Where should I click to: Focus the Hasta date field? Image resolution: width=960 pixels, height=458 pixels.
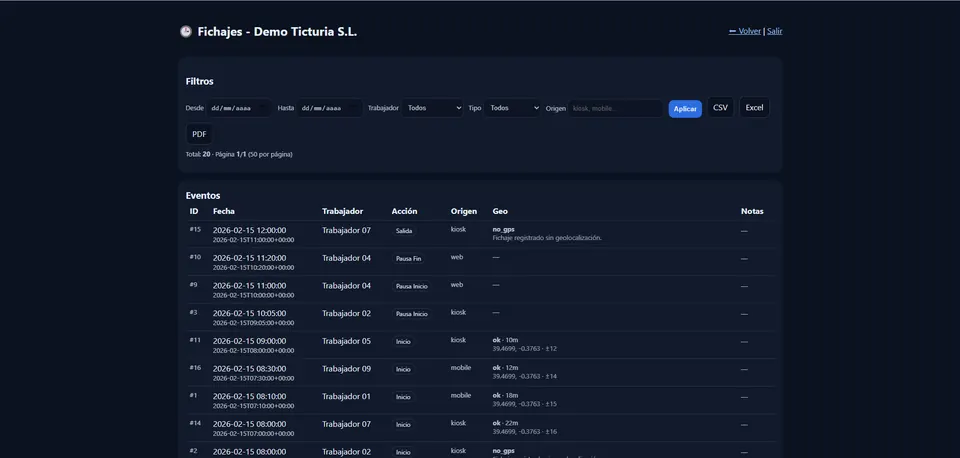[330, 108]
